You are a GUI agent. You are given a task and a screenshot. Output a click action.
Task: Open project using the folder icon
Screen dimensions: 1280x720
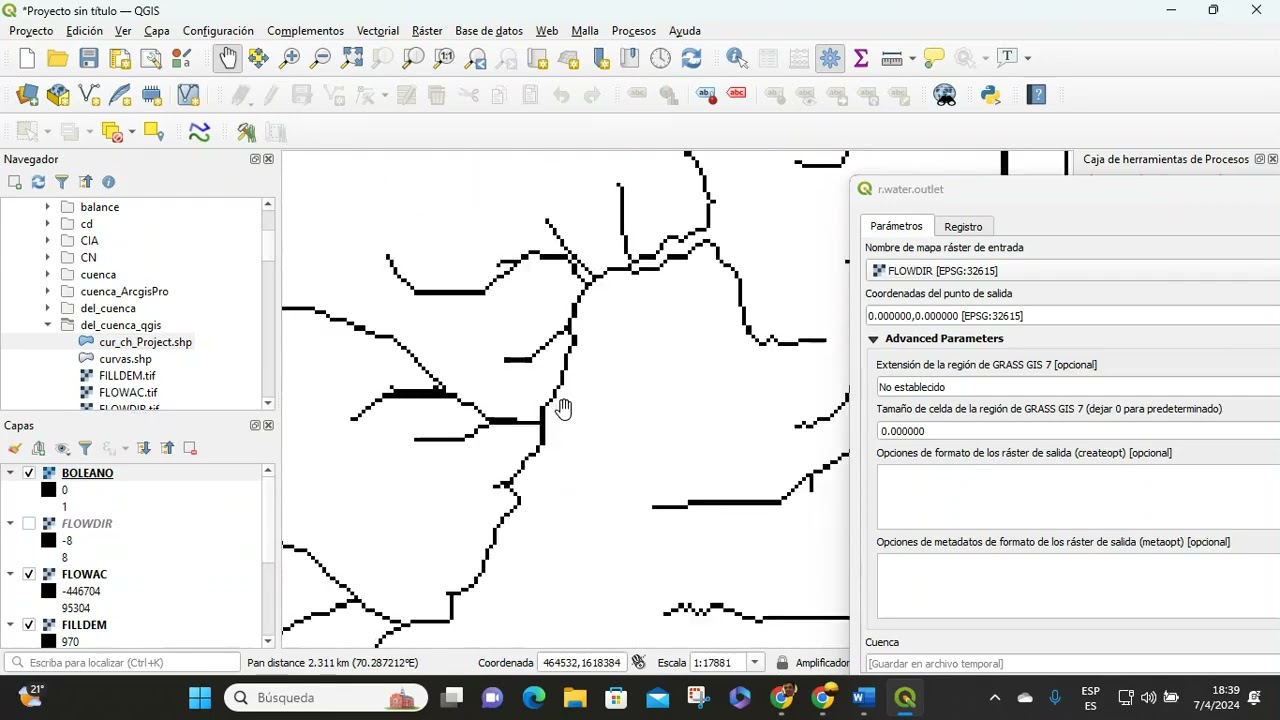[58, 58]
